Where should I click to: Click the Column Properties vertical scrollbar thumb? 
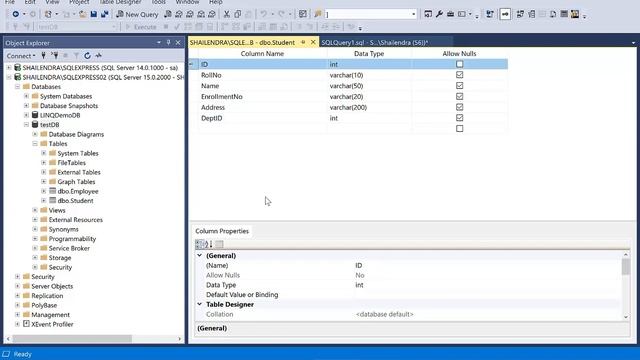pos(626,267)
